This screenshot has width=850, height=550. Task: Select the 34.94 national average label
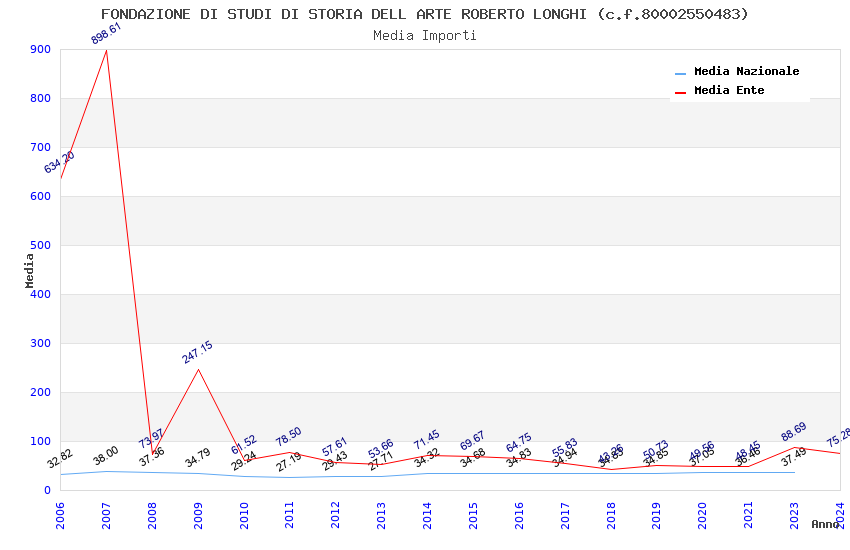pos(565,458)
